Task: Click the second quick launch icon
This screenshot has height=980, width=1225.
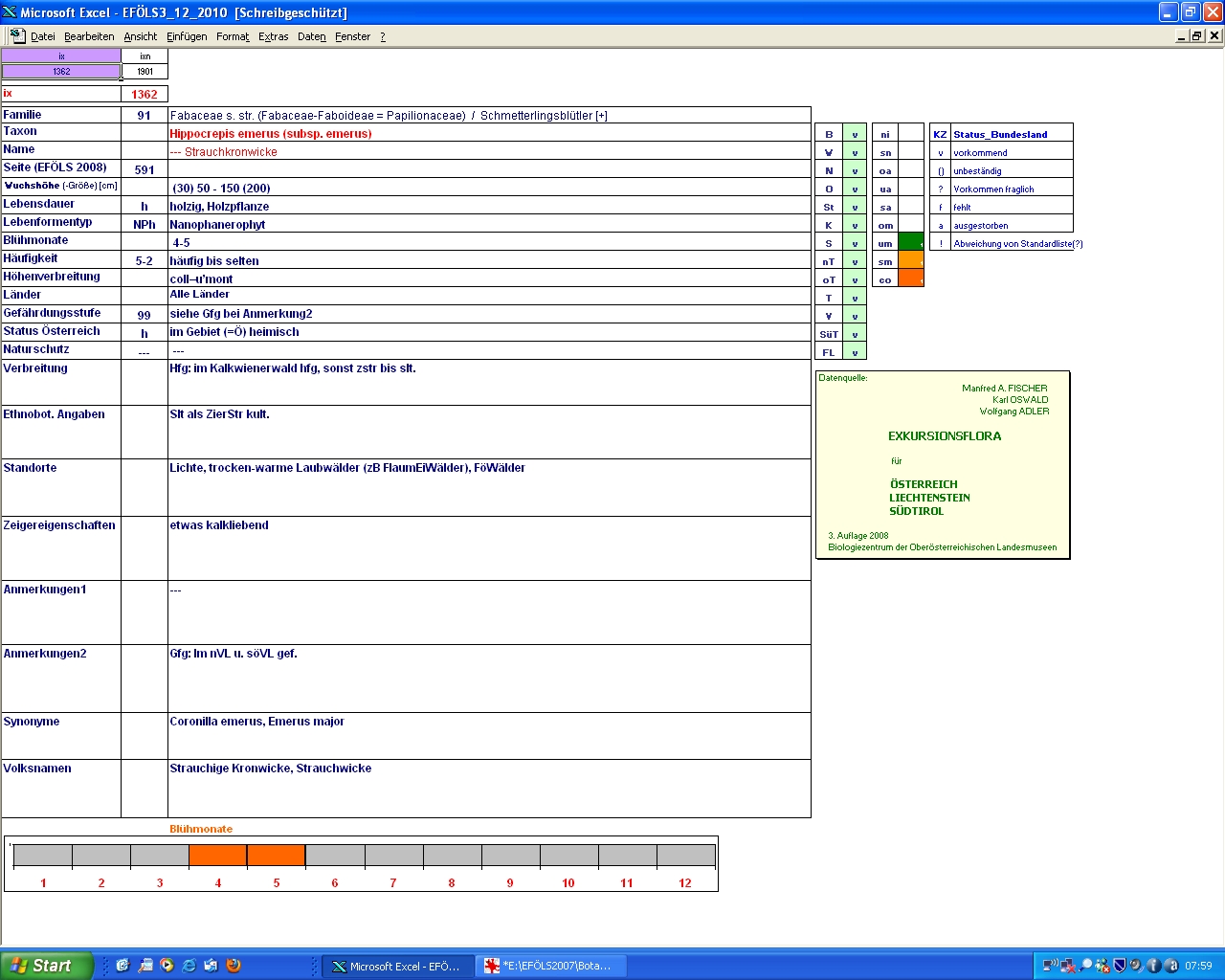Action: 145,966
